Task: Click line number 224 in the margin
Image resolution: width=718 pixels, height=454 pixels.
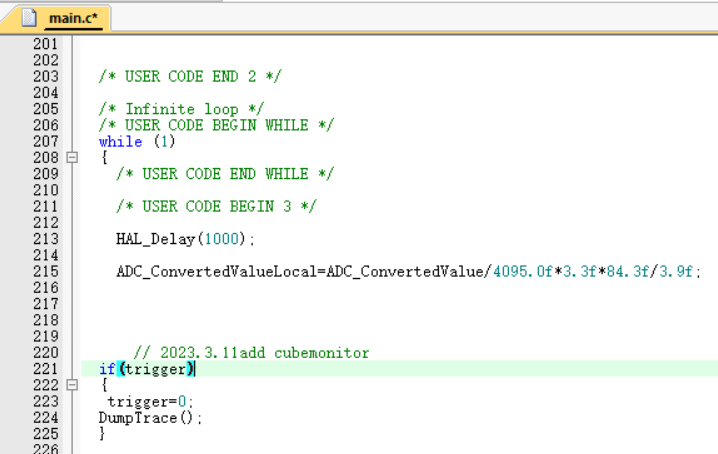Action: click(x=46, y=418)
